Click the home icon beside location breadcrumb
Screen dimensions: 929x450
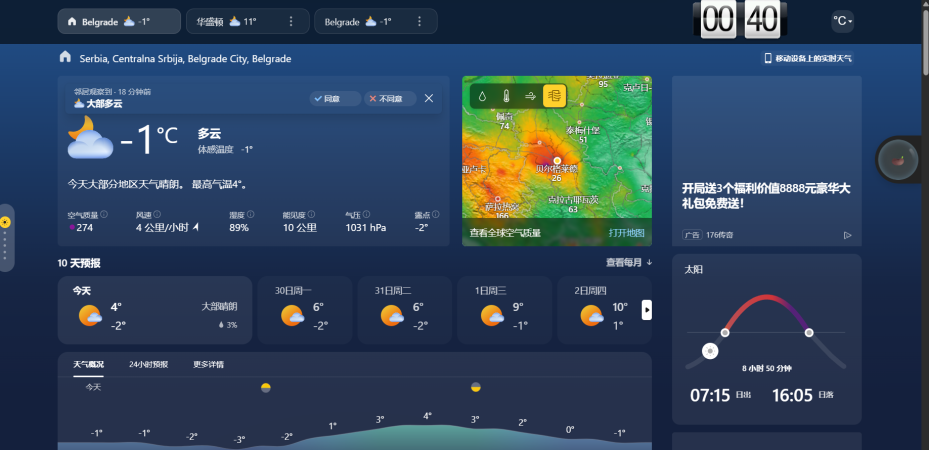pos(65,58)
